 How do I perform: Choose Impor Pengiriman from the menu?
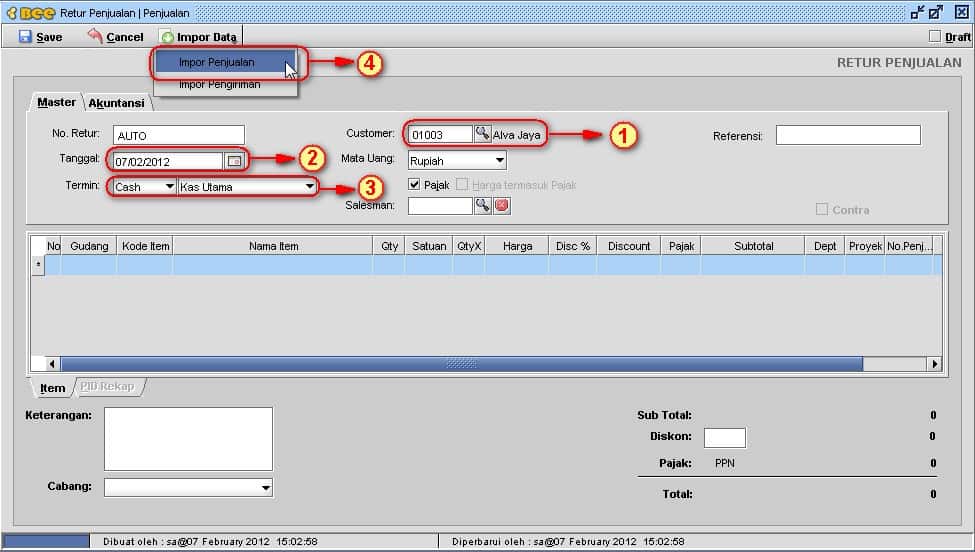(219, 85)
